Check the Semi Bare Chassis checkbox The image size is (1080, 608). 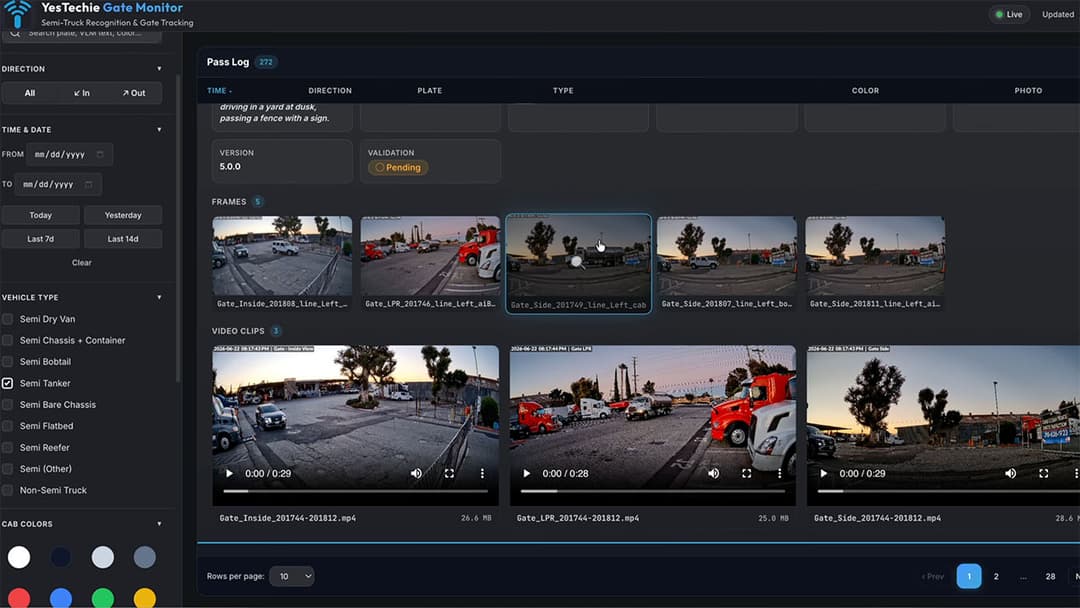coord(8,405)
